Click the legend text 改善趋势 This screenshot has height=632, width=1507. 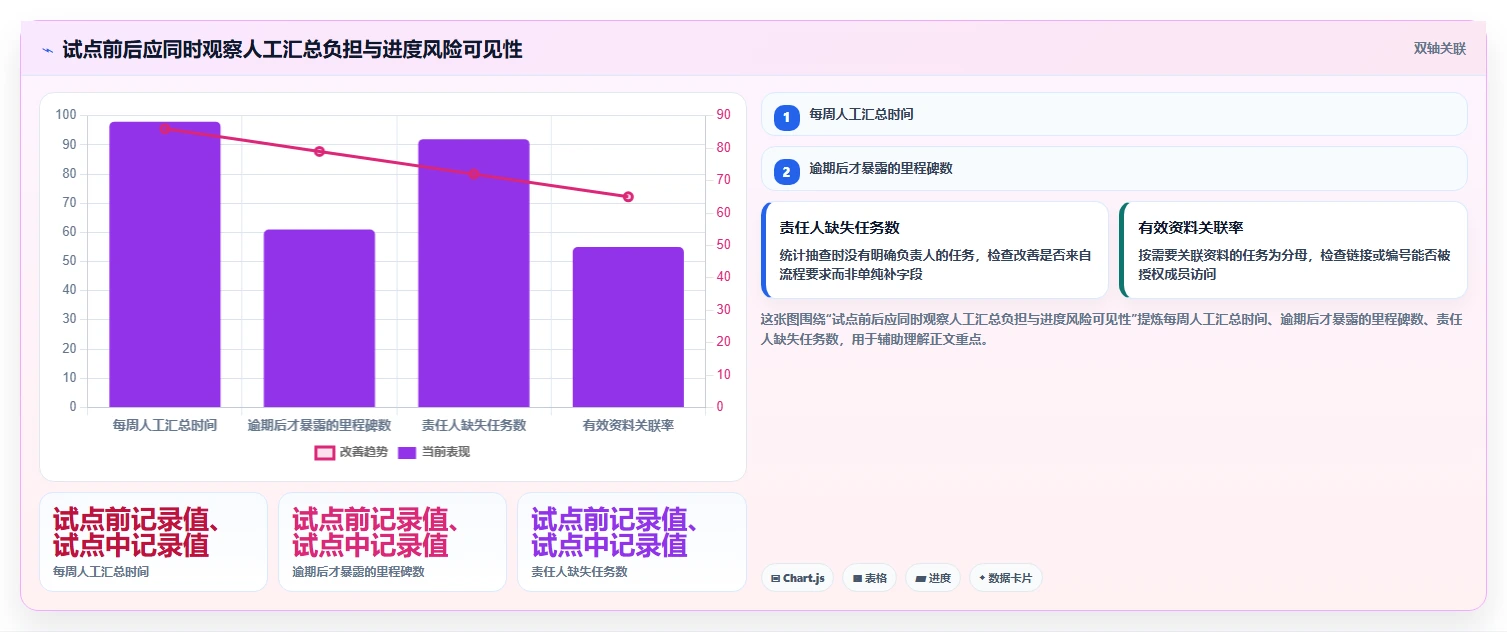click(x=364, y=452)
